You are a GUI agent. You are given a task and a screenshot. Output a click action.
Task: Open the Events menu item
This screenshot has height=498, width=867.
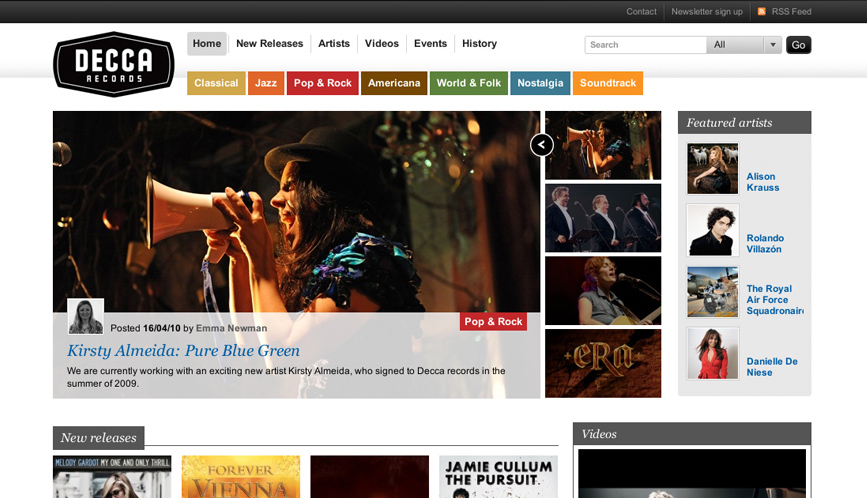[430, 44]
